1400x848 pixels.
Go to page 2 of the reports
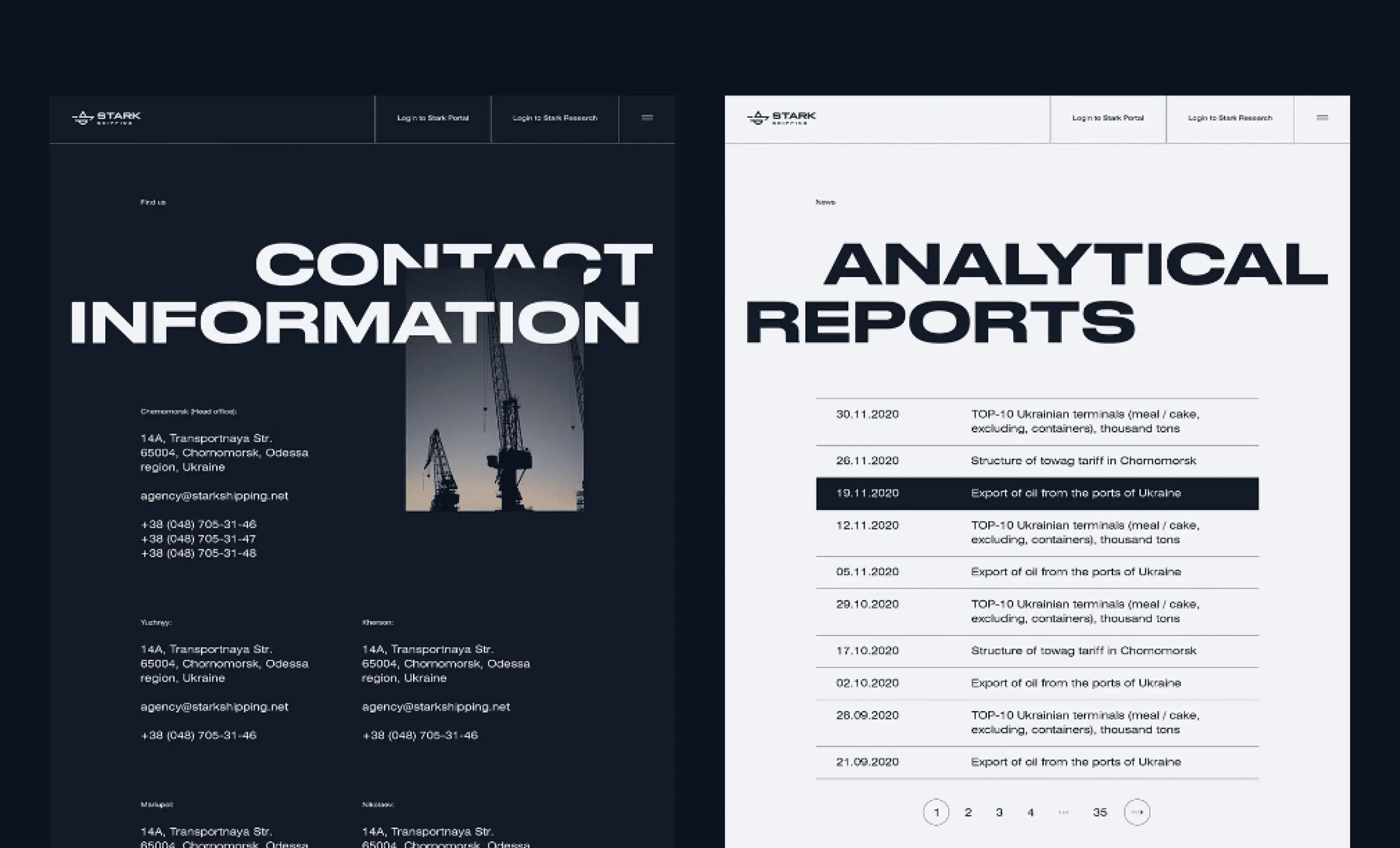pyautogui.click(x=968, y=812)
